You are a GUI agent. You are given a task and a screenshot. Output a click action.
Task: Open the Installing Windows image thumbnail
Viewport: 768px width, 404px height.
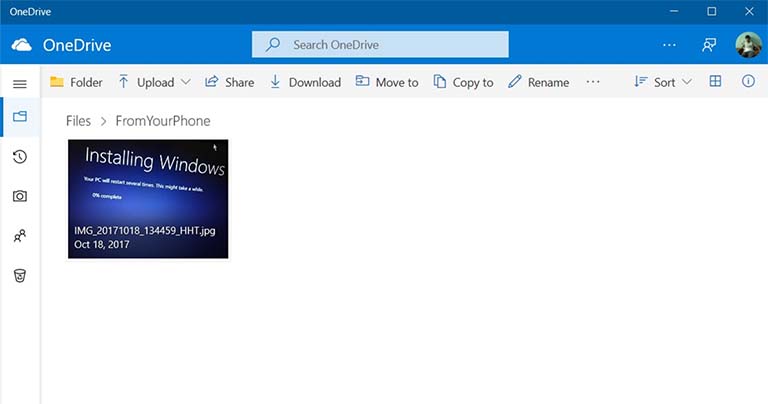pos(148,199)
